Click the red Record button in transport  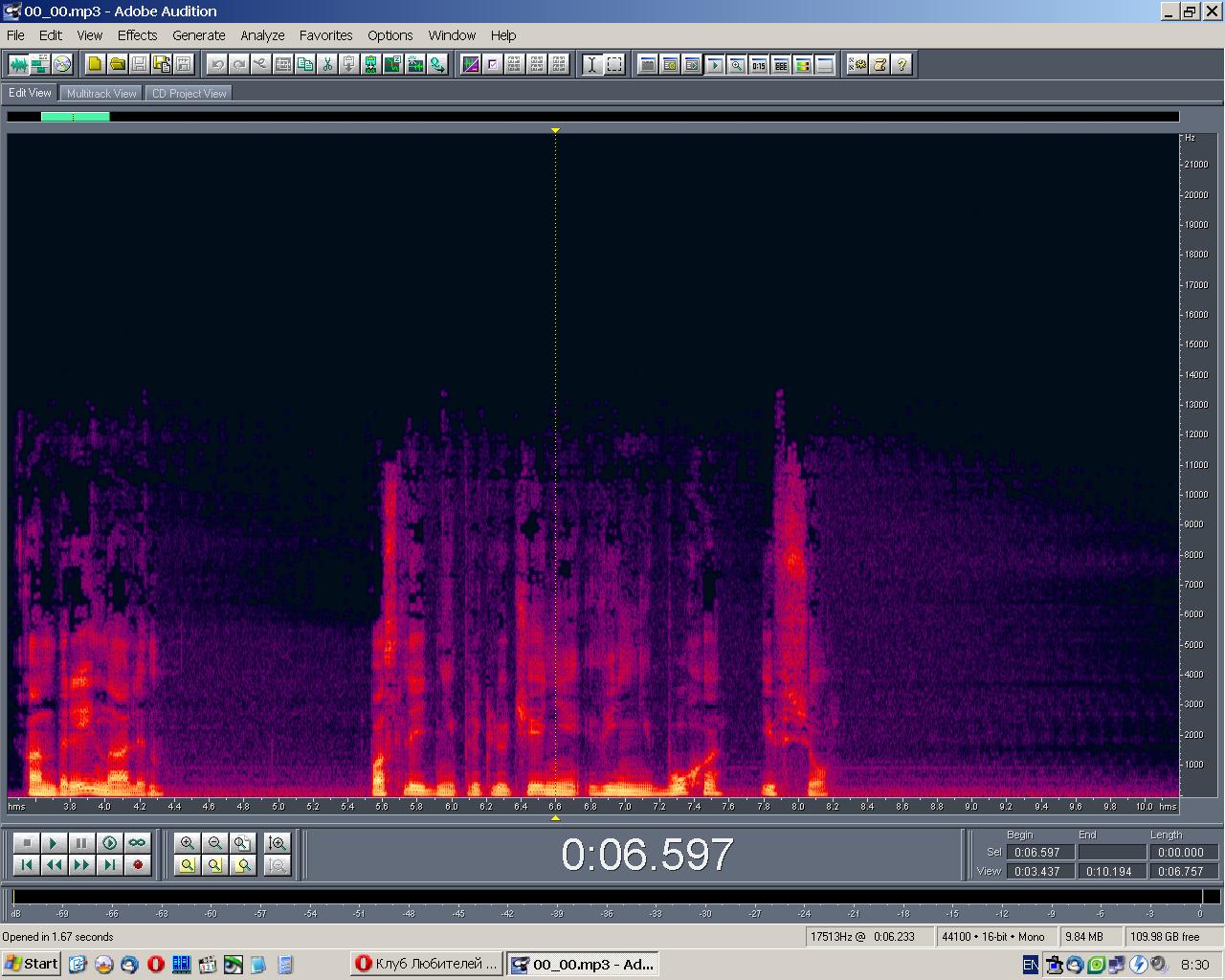(138, 865)
